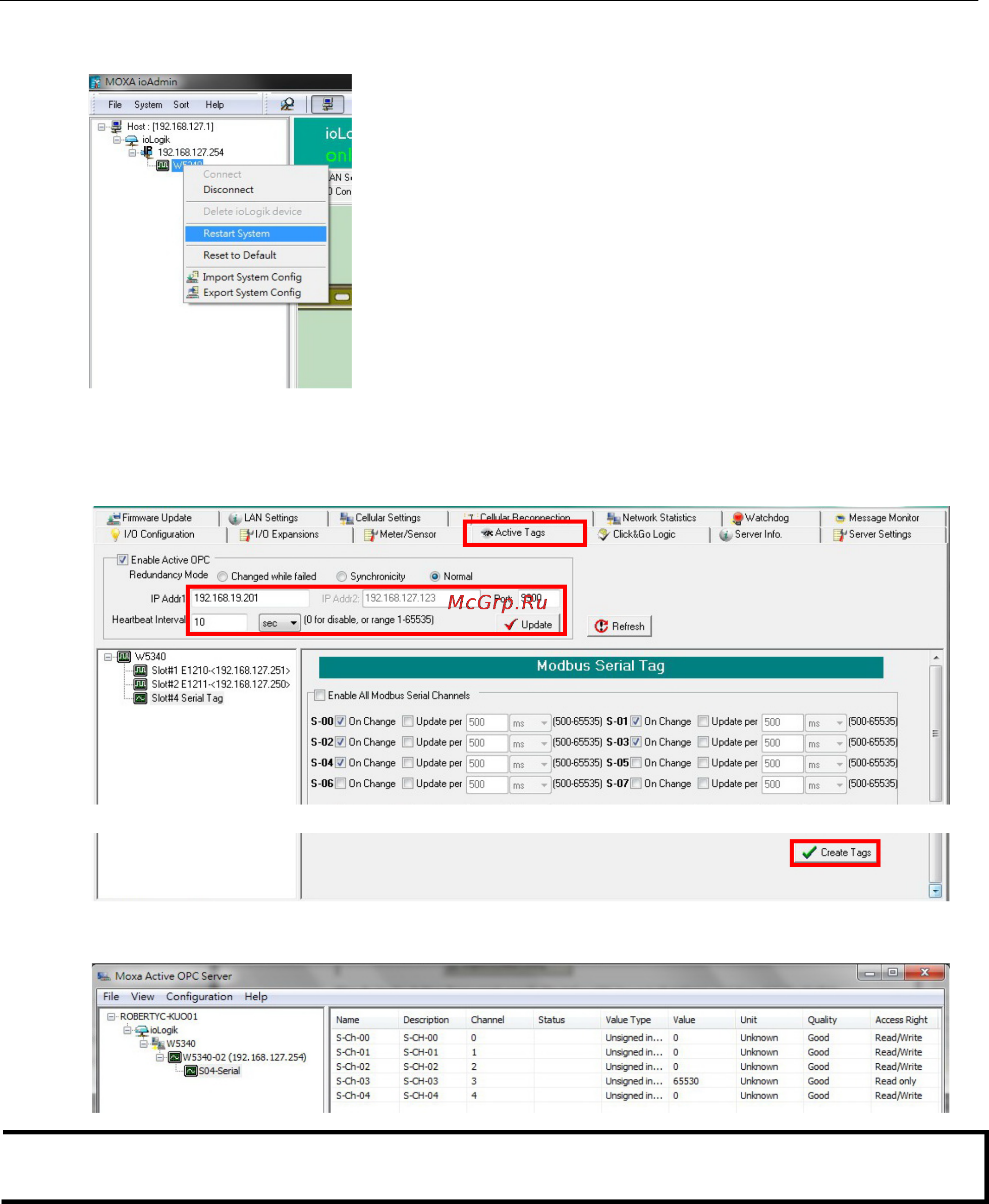989x1204 pixels.
Task: Click the Slot#2 E1211 module icon
Action: point(140,684)
